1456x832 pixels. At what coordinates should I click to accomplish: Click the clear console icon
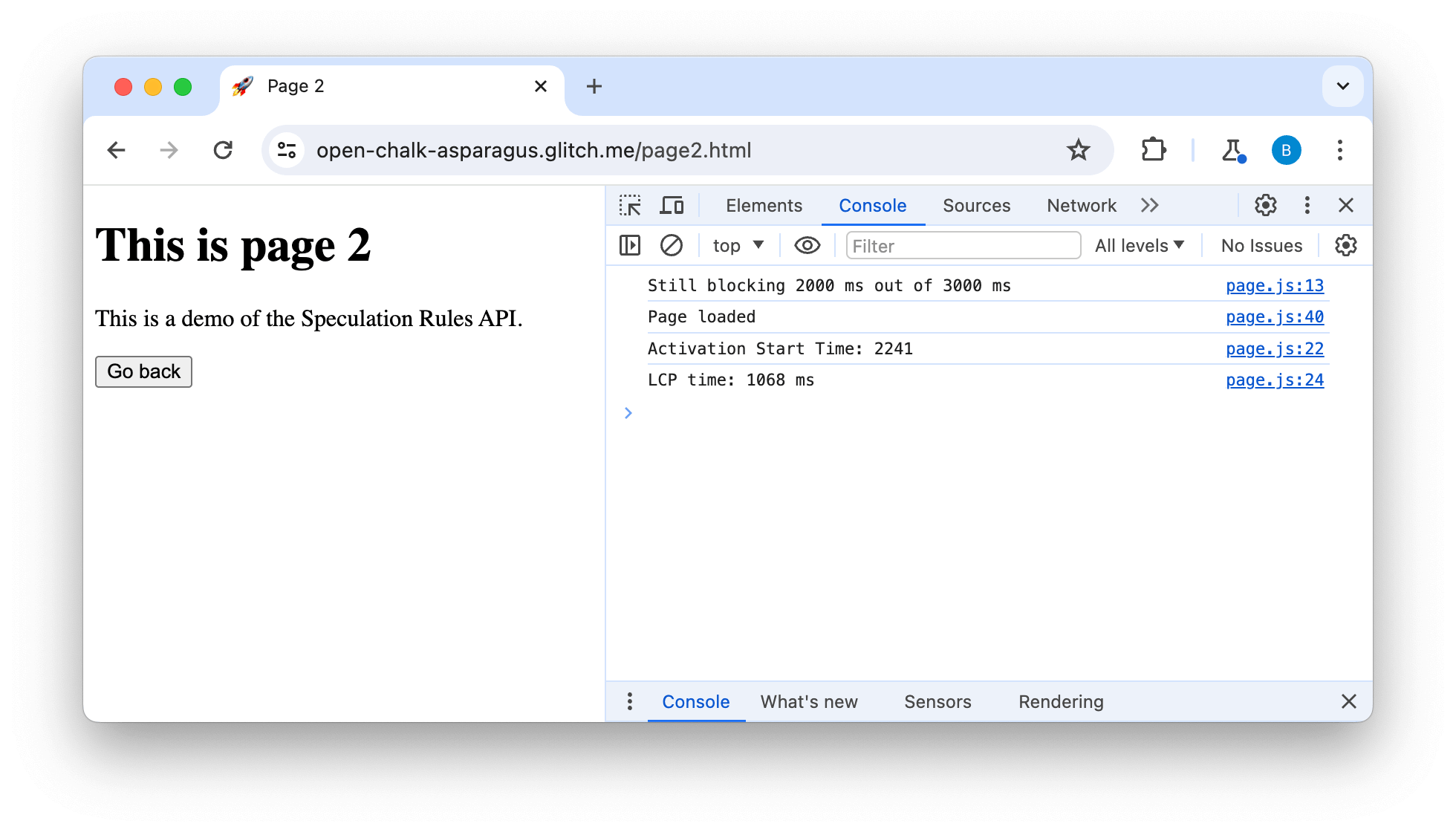(670, 245)
